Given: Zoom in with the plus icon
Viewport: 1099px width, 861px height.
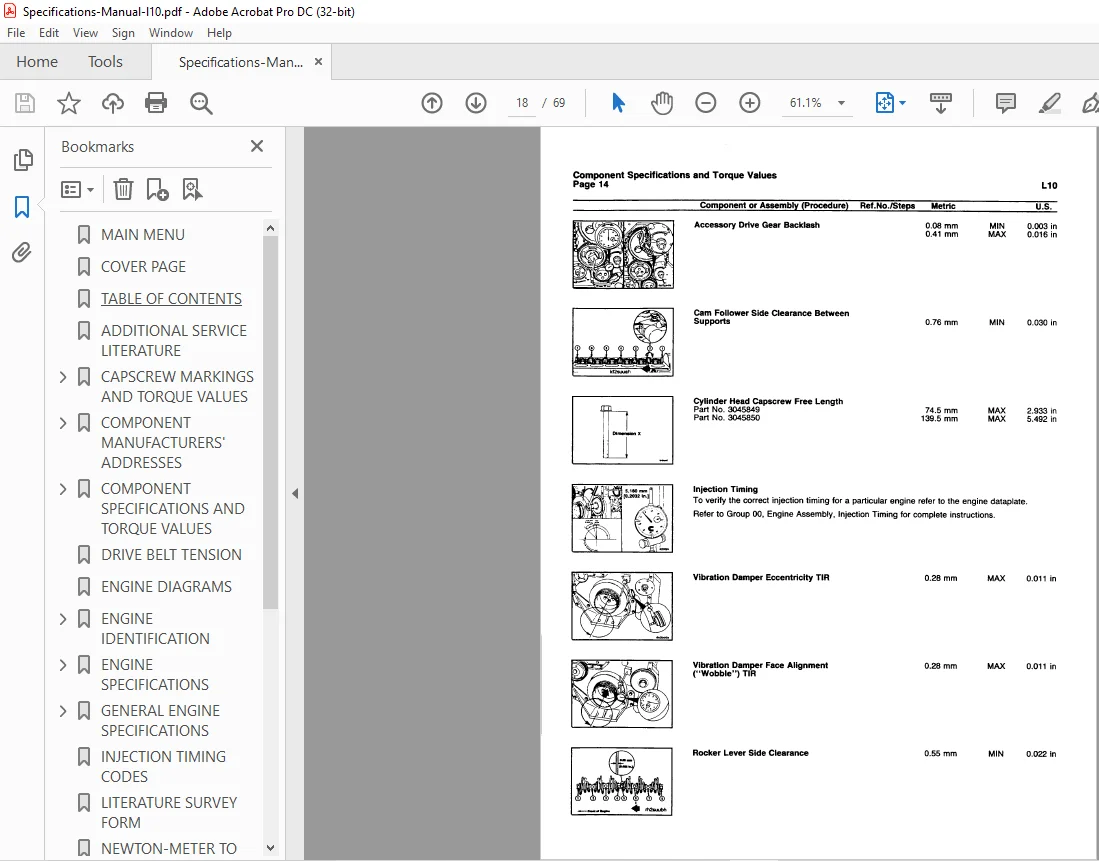Looking at the screenshot, I should point(749,103).
